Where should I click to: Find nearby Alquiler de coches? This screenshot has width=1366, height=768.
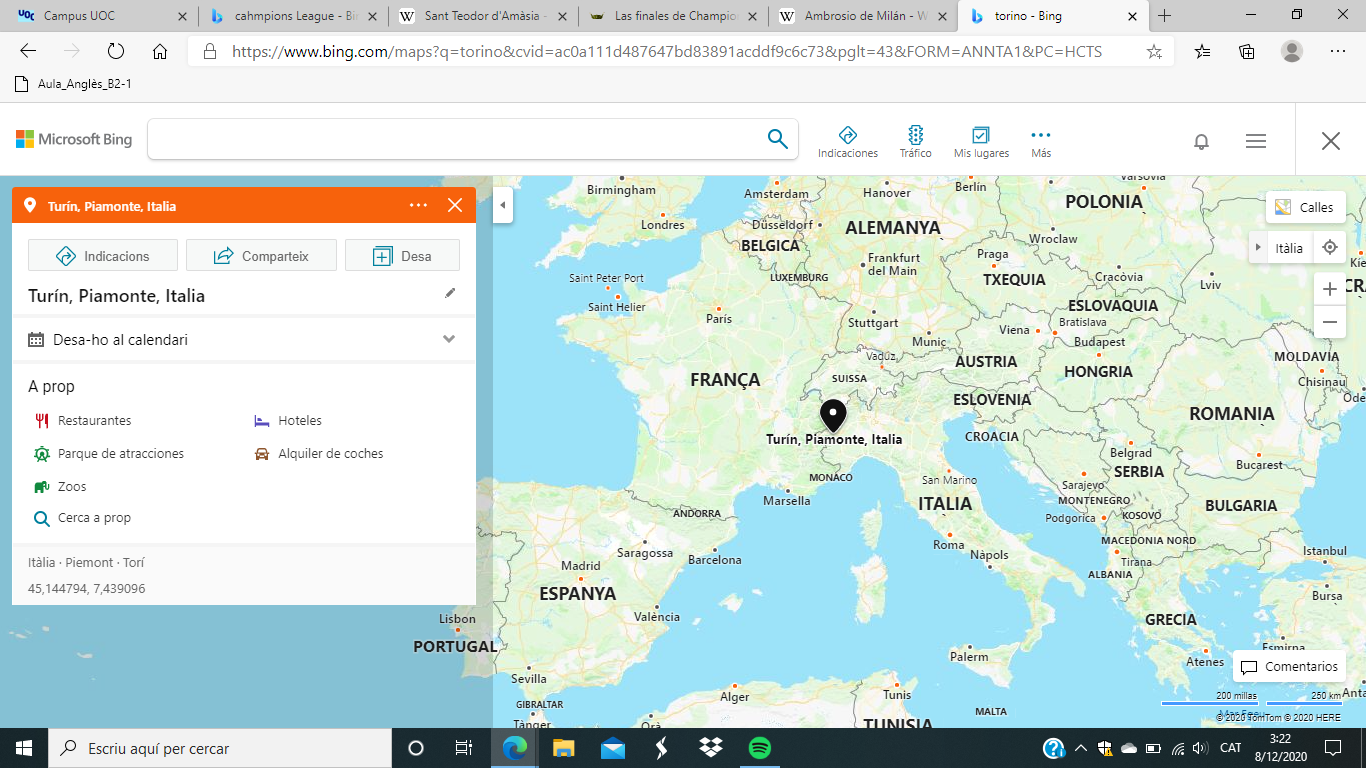tap(319, 453)
